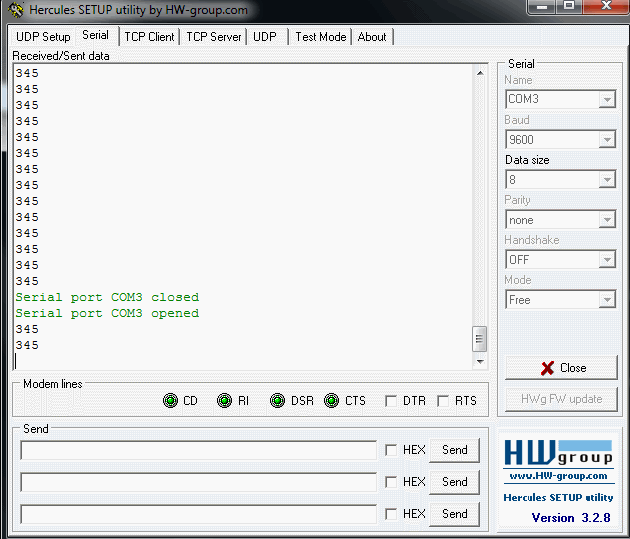Open the Baud 9600 dropdown
Viewport: 630px width, 539px height.
point(607,140)
